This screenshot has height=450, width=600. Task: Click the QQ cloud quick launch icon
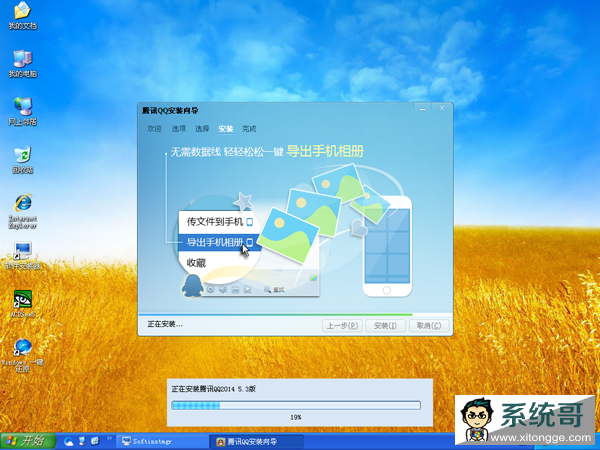(x=68, y=441)
